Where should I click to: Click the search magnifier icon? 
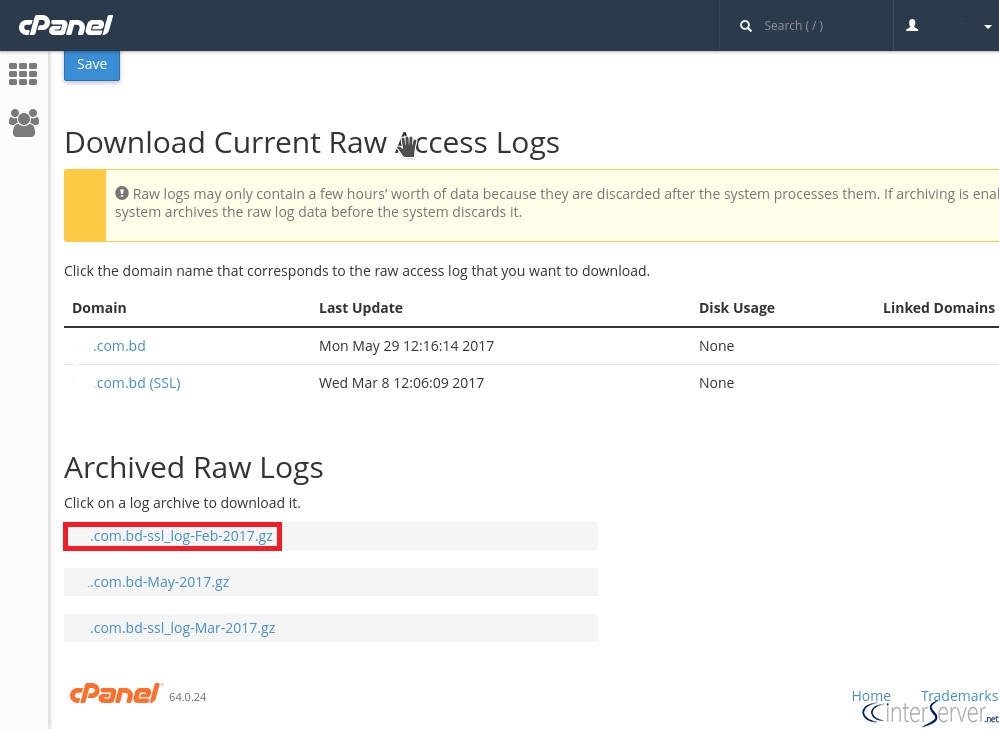[x=745, y=26]
